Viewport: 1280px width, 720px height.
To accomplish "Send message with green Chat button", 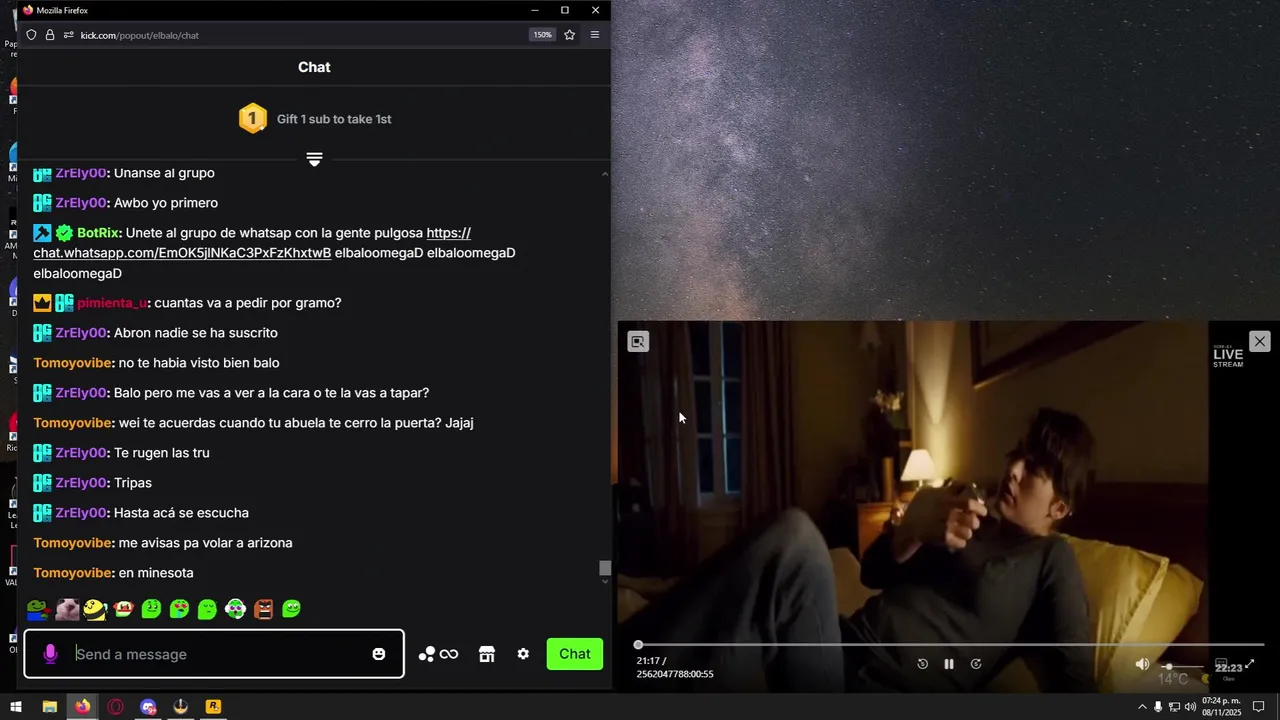I will (575, 654).
